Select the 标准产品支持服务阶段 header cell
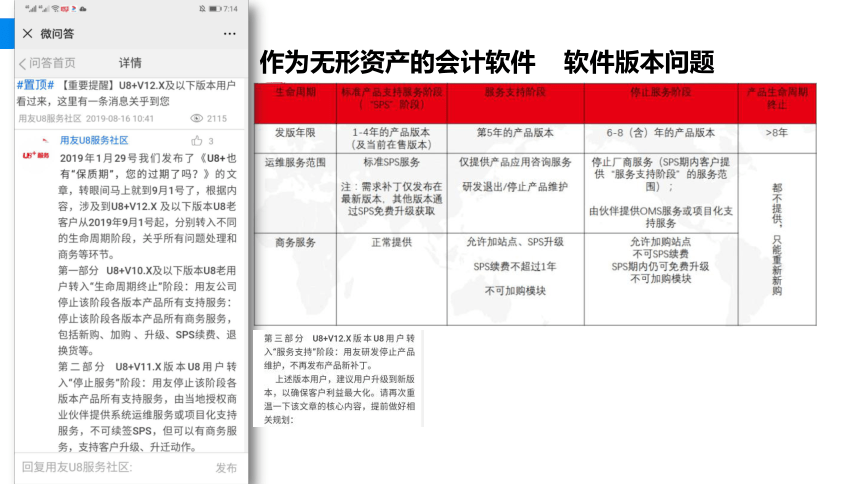860x484 pixels. [x=392, y=104]
